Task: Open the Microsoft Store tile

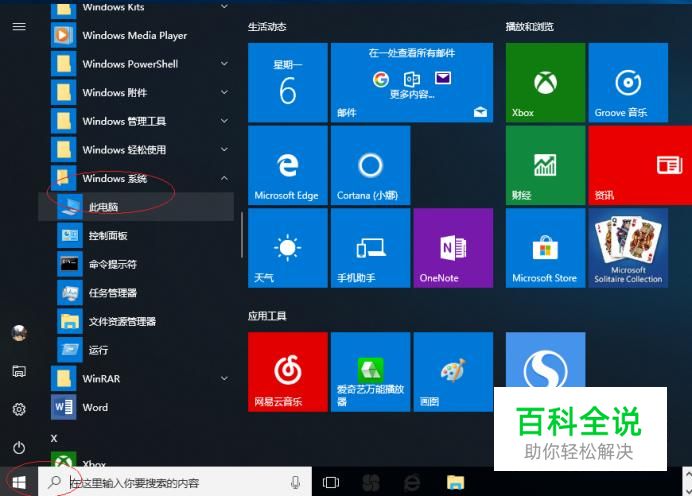Action: click(x=545, y=248)
